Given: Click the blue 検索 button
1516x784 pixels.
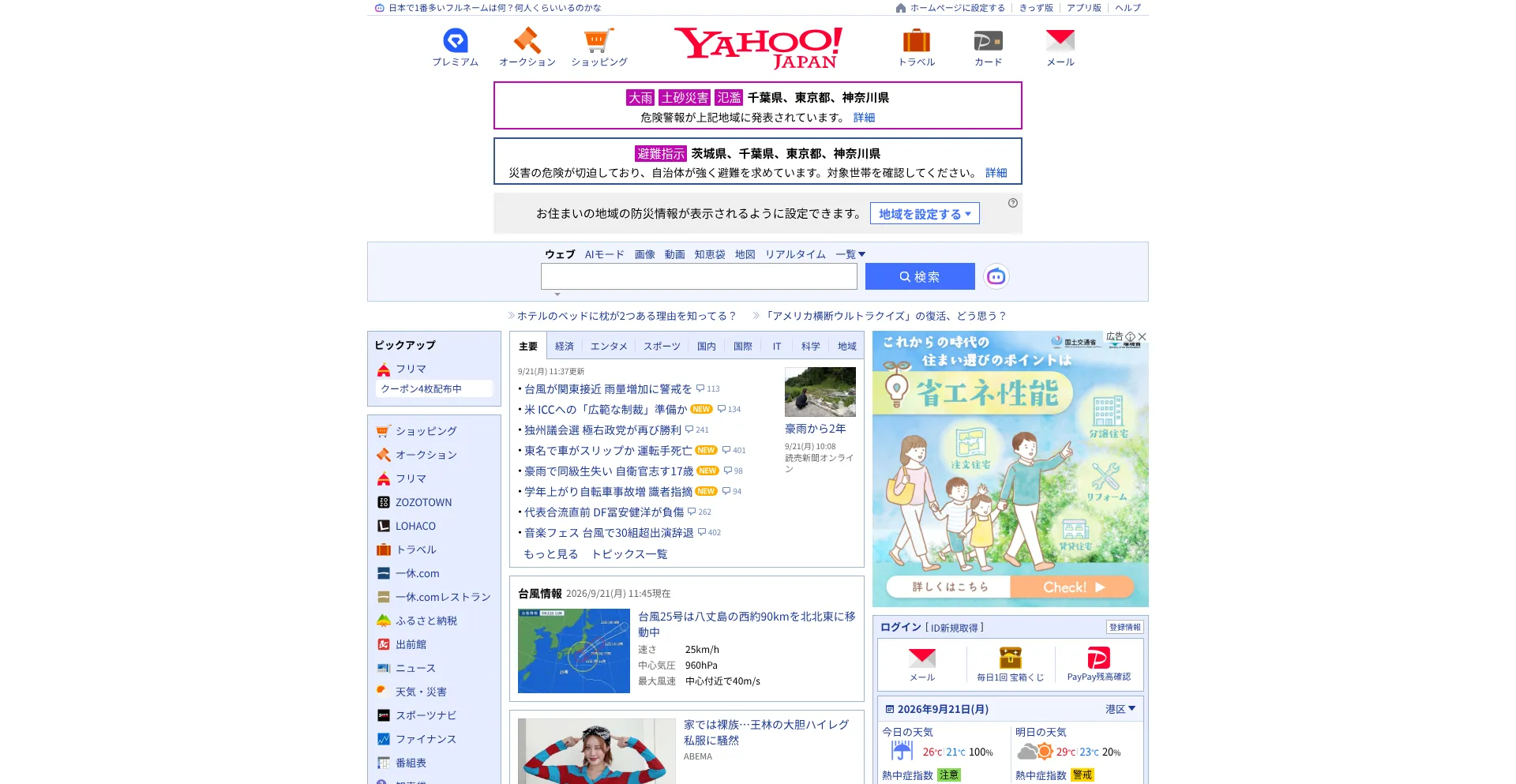Looking at the screenshot, I should [920, 276].
